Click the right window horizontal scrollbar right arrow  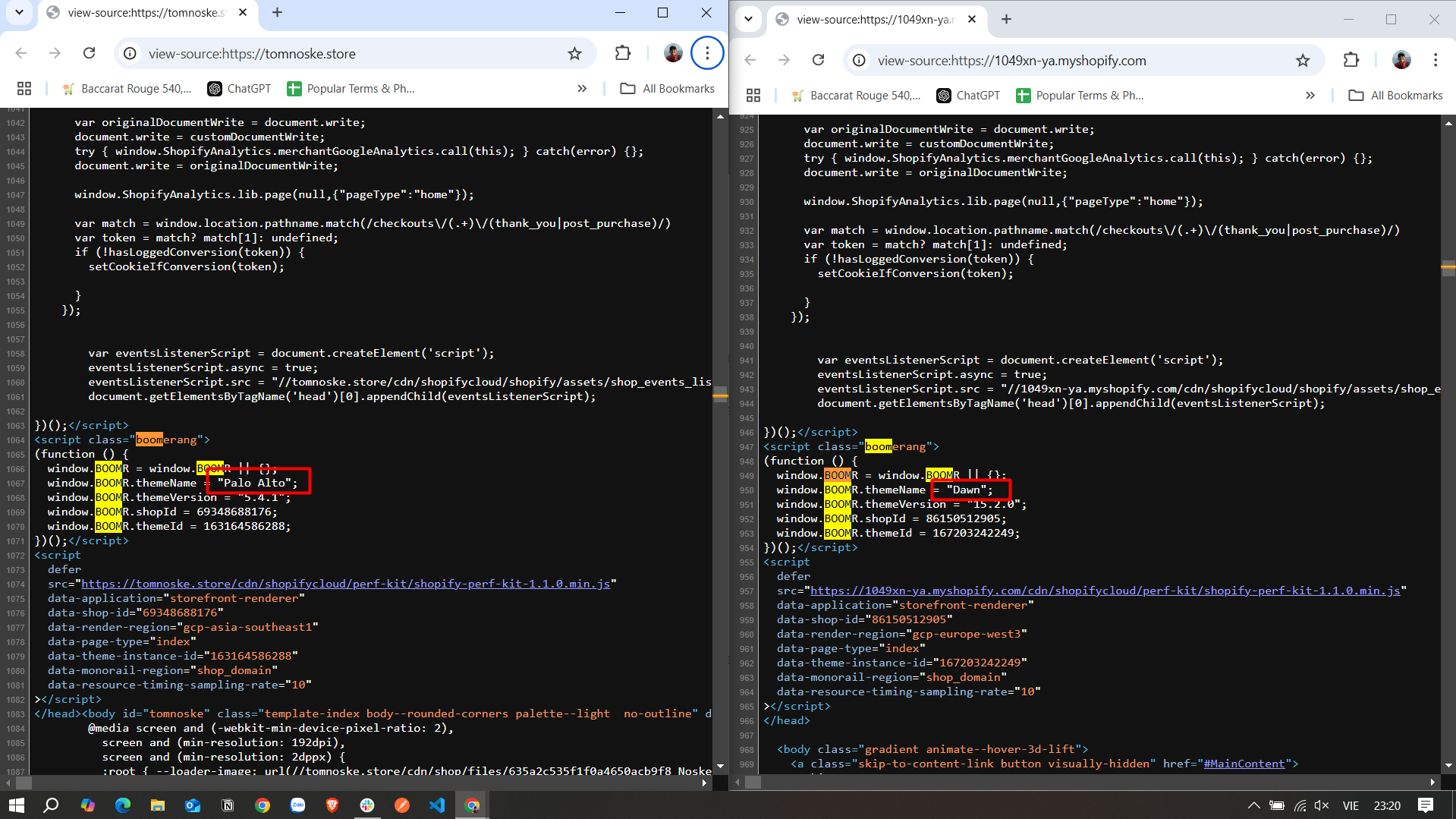[x=1432, y=782]
